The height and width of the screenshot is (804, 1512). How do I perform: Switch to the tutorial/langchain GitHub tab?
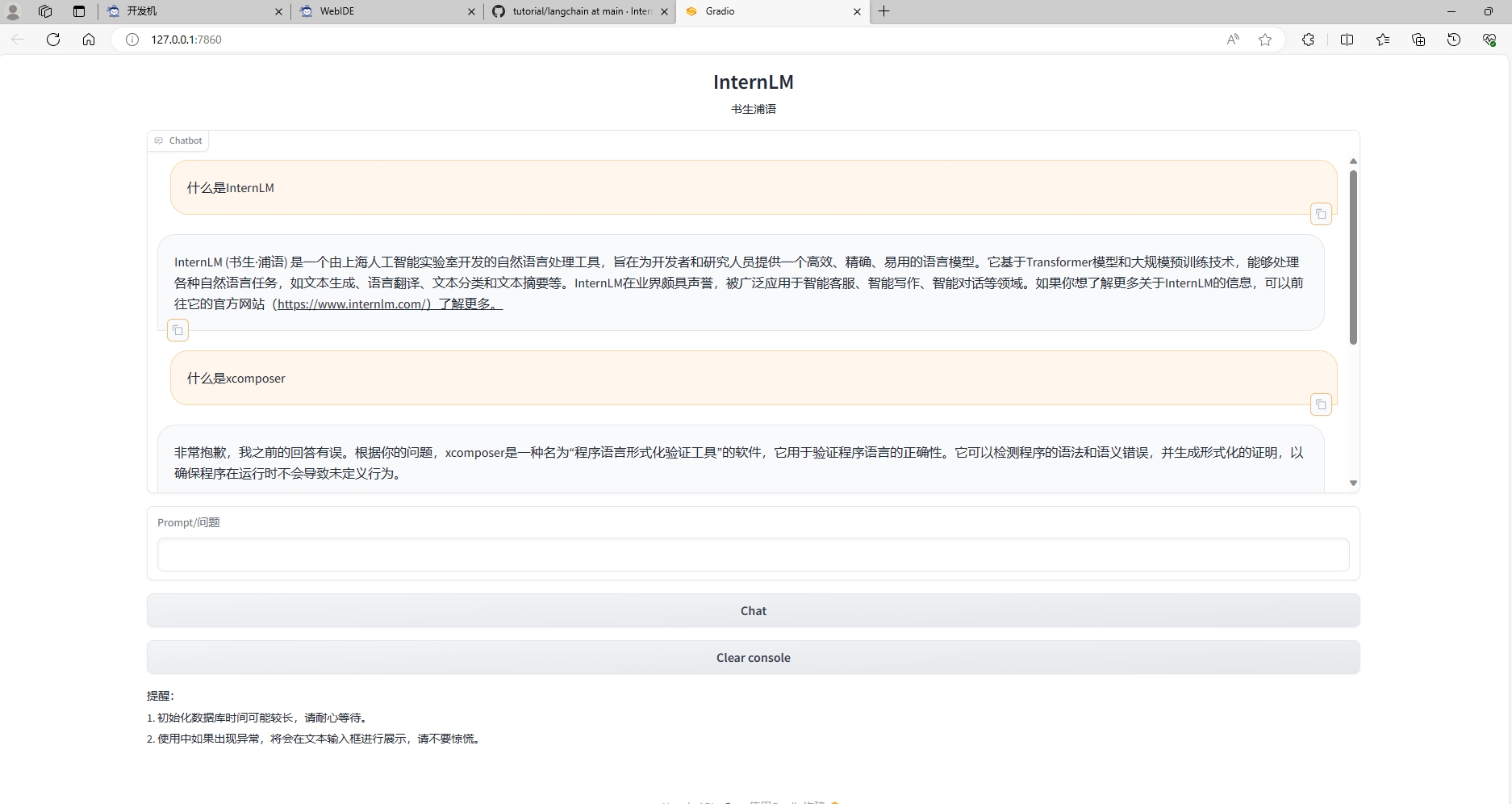coord(579,11)
